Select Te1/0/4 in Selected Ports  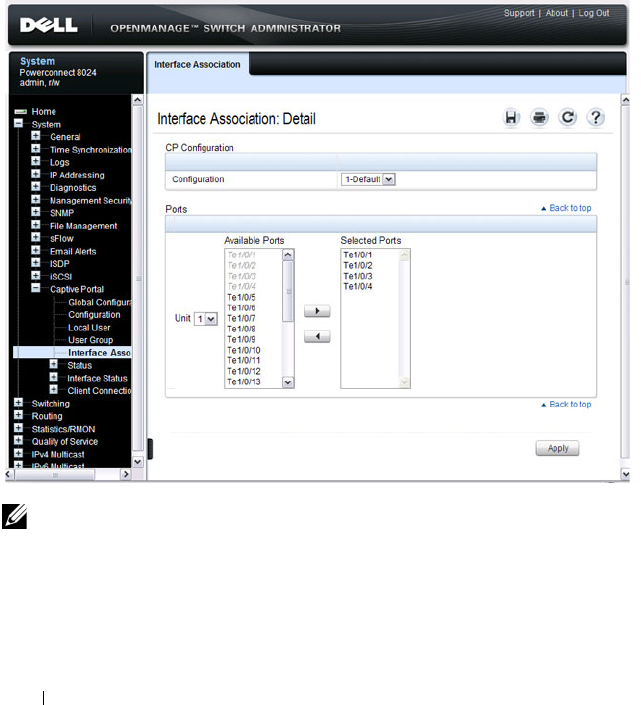coord(358,286)
